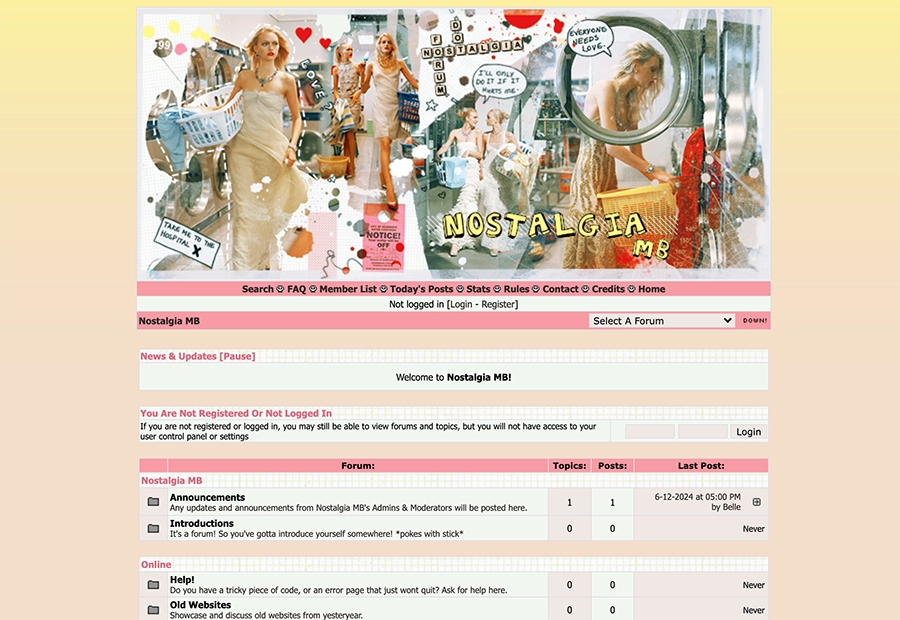Click the Nostalgia MB banner image
The width and height of the screenshot is (900, 620).
point(453,144)
